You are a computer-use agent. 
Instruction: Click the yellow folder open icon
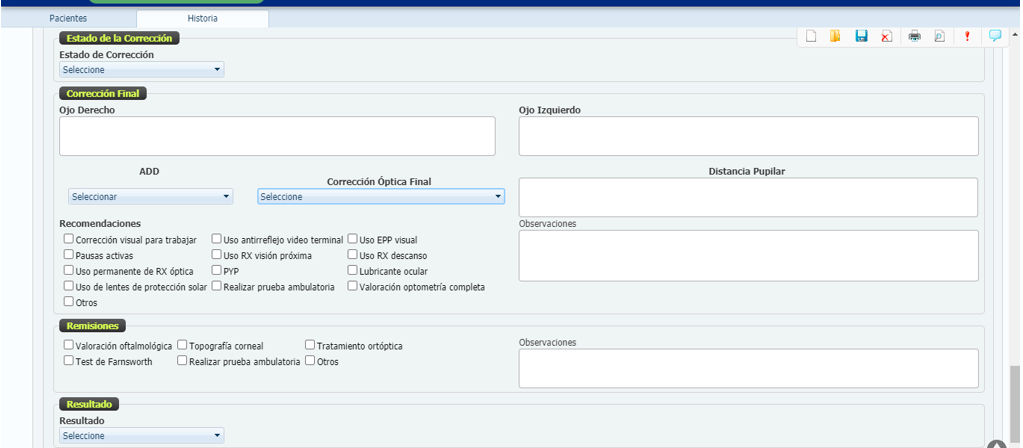click(x=835, y=36)
